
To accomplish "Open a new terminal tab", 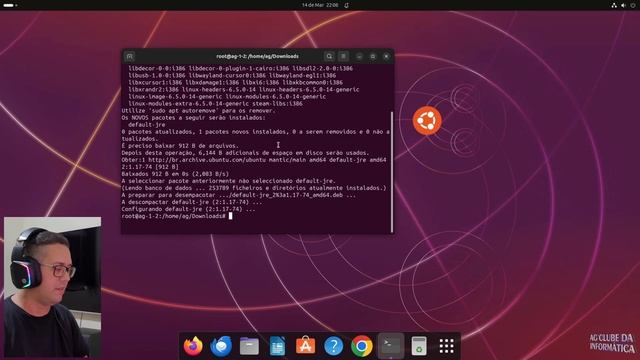I will pyautogui.click(x=130, y=56).
